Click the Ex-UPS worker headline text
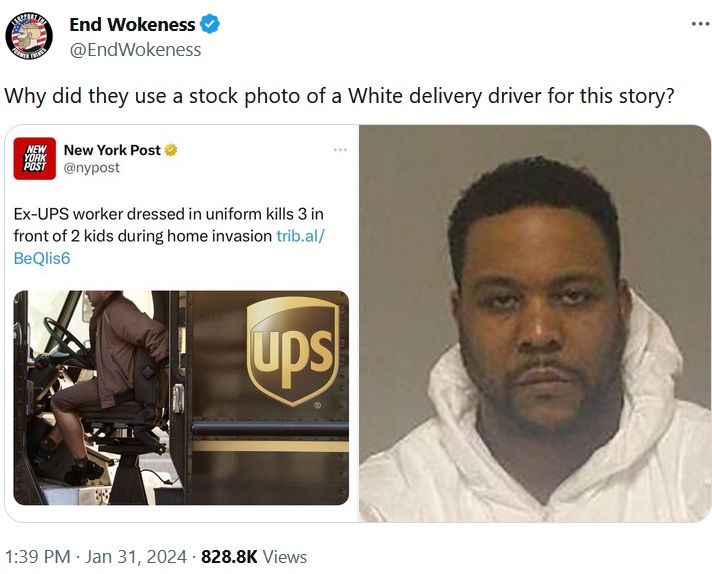The image size is (712, 574). (169, 225)
